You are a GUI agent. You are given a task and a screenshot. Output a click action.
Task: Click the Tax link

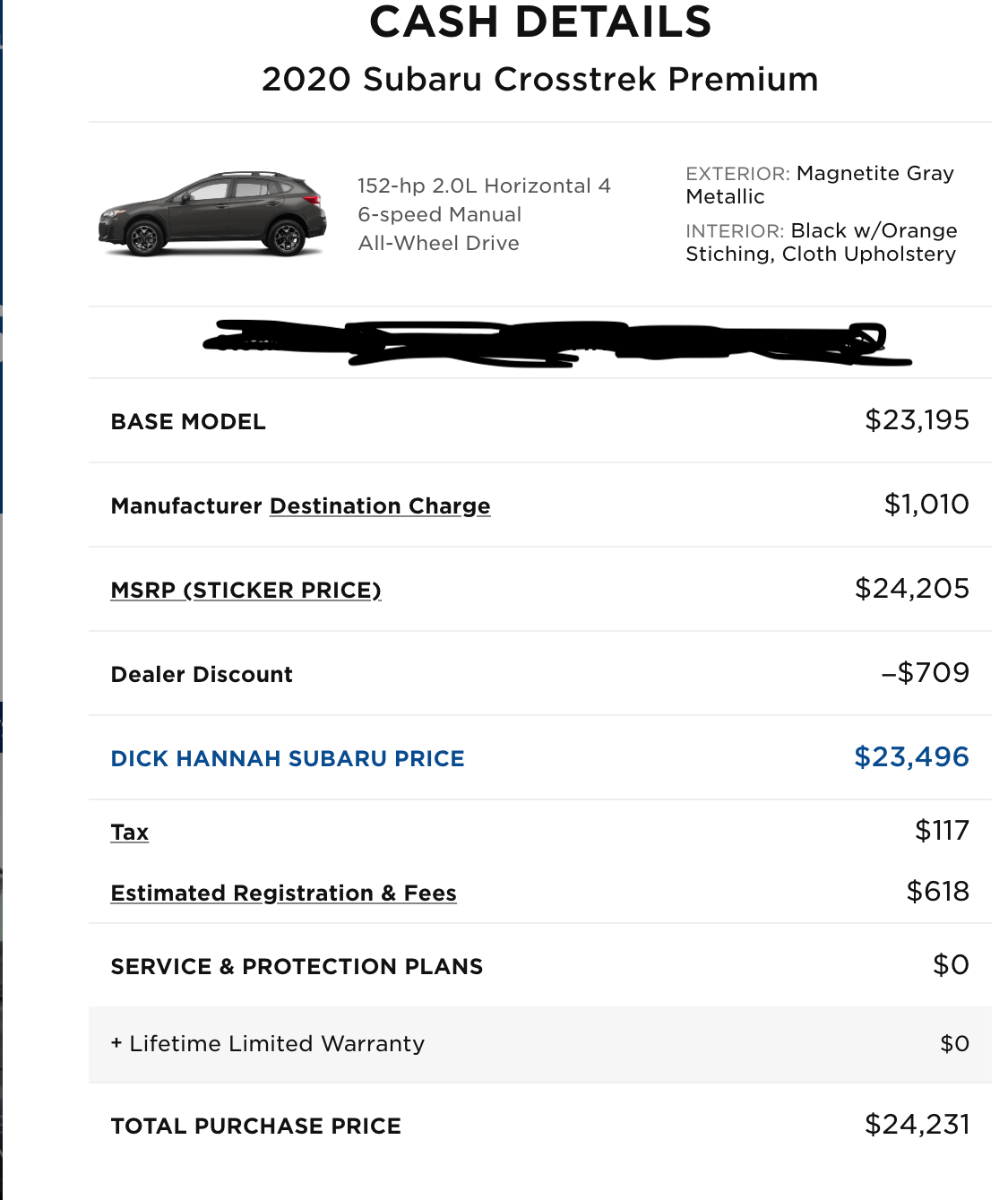coord(130,833)
